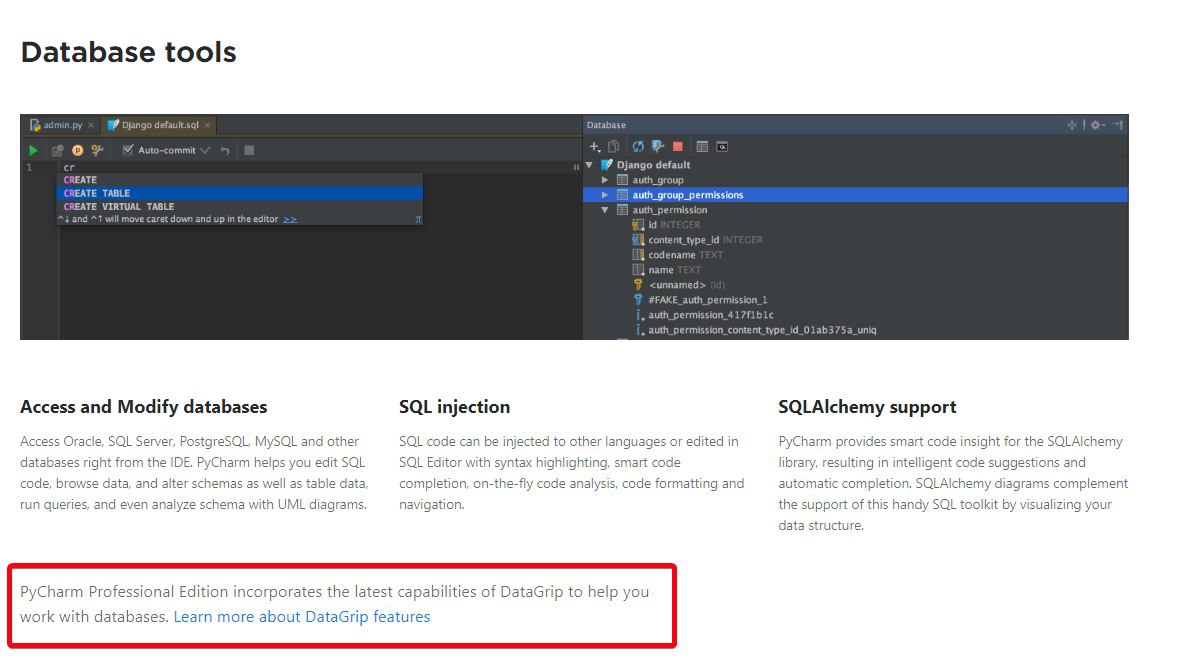
Task: Click the orange P parameters icon
Action: [77, 150]
